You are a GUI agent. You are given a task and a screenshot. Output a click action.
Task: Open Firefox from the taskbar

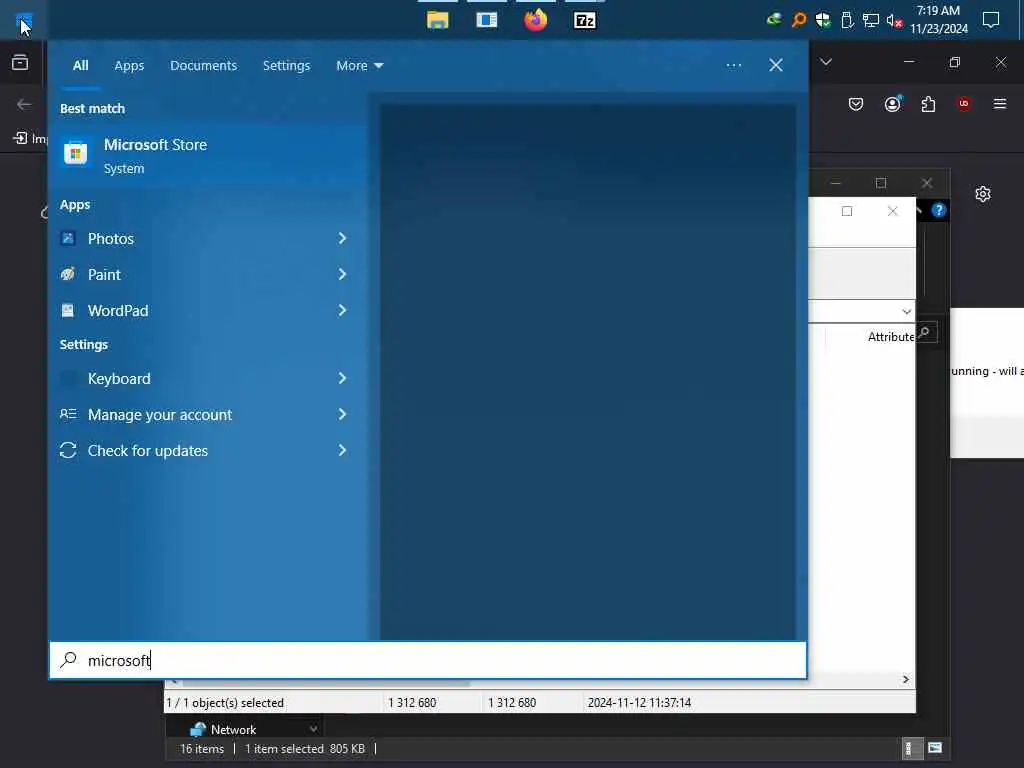[536, 20]
